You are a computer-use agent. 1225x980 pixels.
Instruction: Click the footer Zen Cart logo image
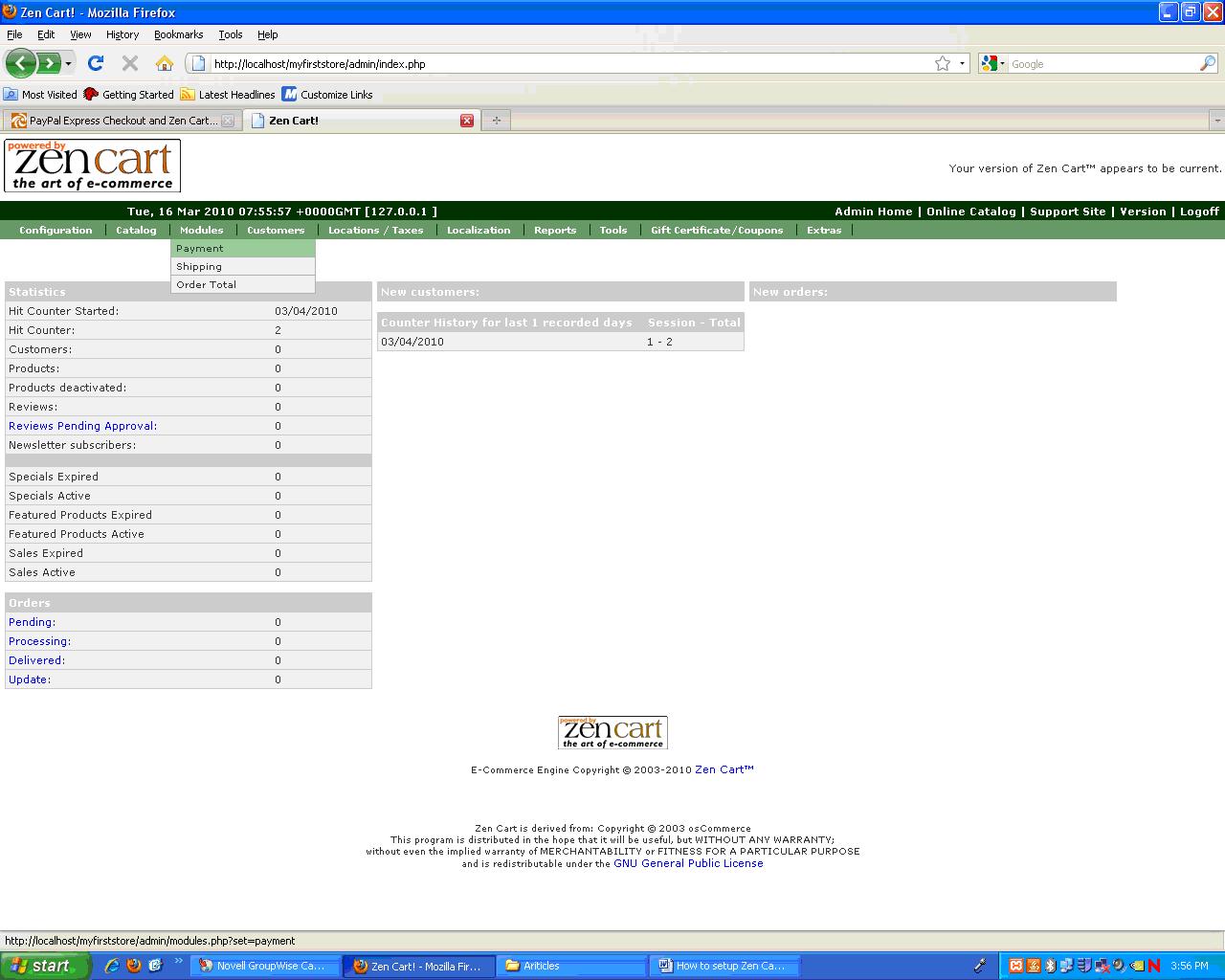pyautogui.click(x=612, y=733)
